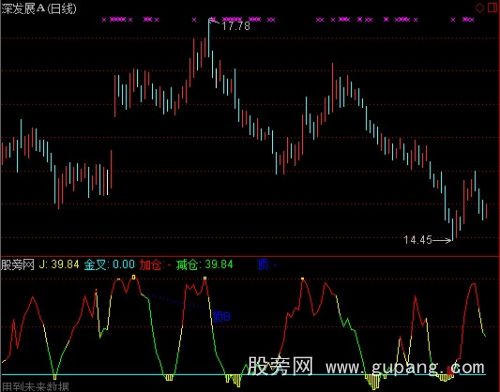
Task: Click the blue 卖 label in indicator header
Action: pyautogui.click(x=263, y=265)
